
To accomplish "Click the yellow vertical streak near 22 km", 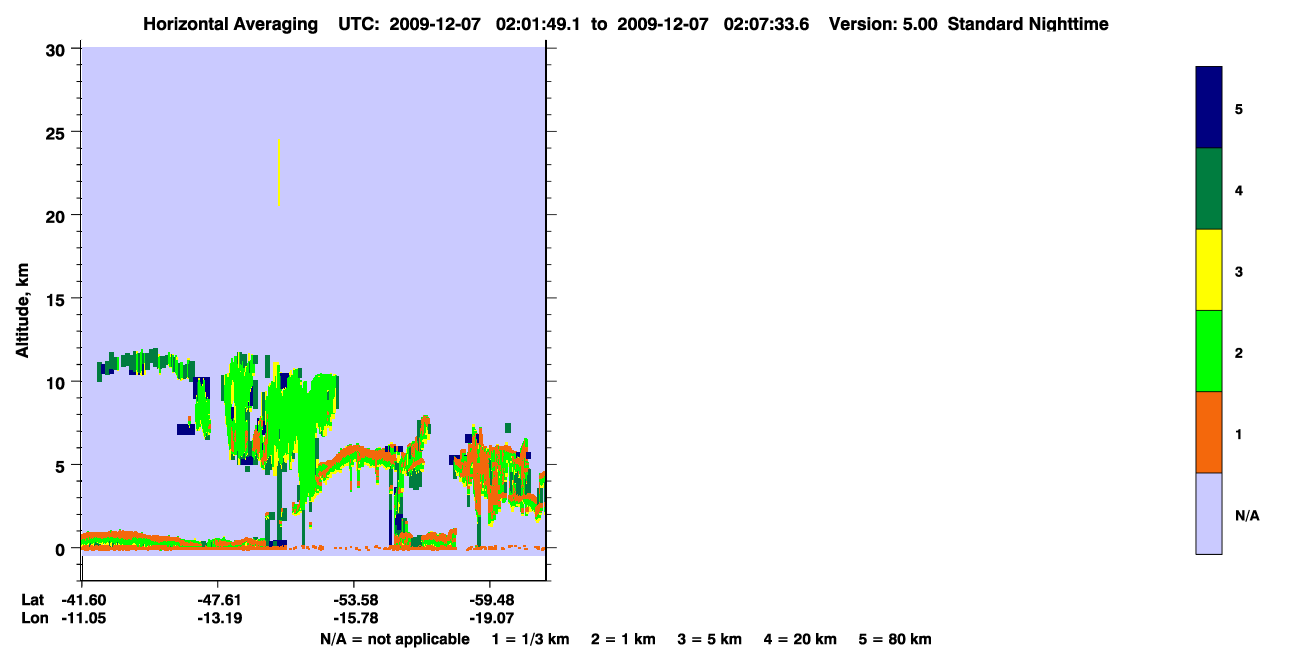I will click(278, 173).
